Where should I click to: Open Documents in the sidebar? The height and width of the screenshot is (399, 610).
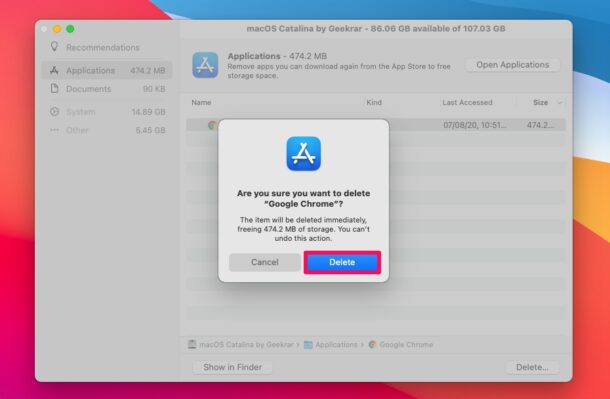click(107, 89)
